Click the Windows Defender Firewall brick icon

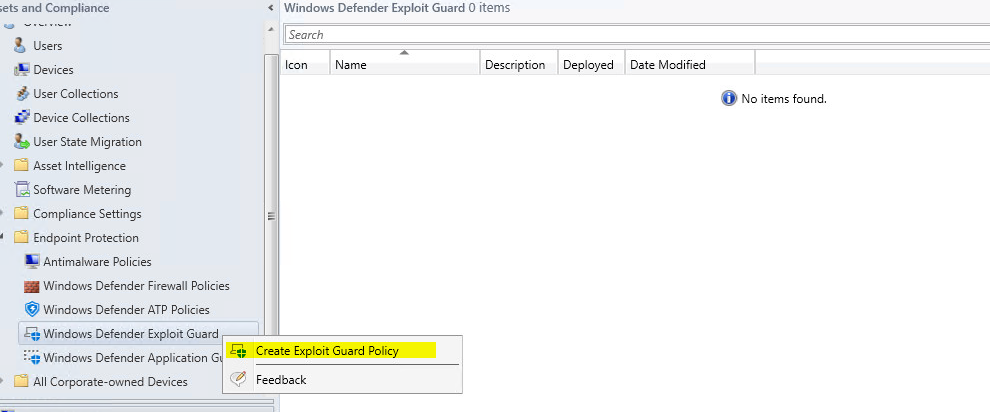tap(32, 286)
